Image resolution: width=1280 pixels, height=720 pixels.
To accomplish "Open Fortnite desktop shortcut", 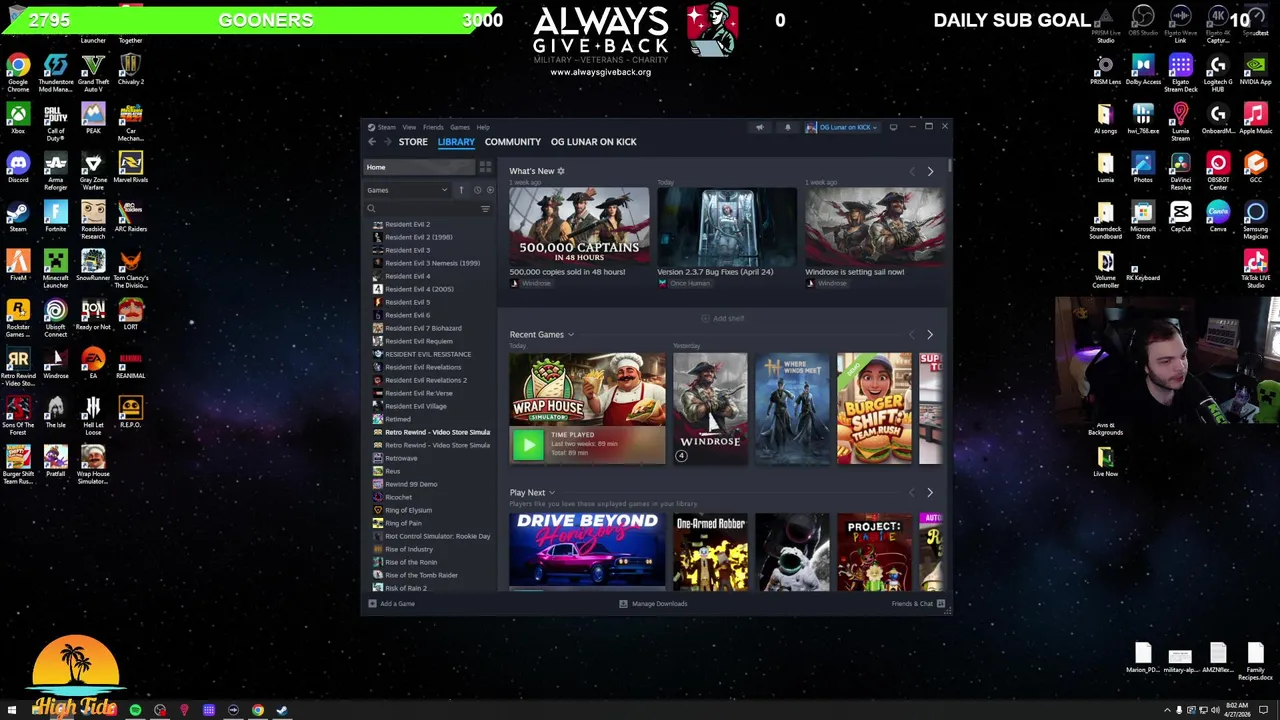I will pyautogui.click(x=55, y=217).
